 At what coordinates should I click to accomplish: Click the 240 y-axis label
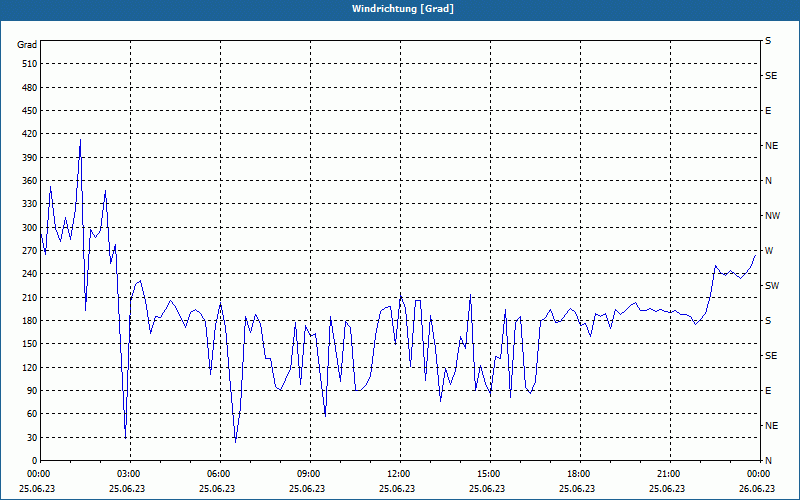[30, 273]
